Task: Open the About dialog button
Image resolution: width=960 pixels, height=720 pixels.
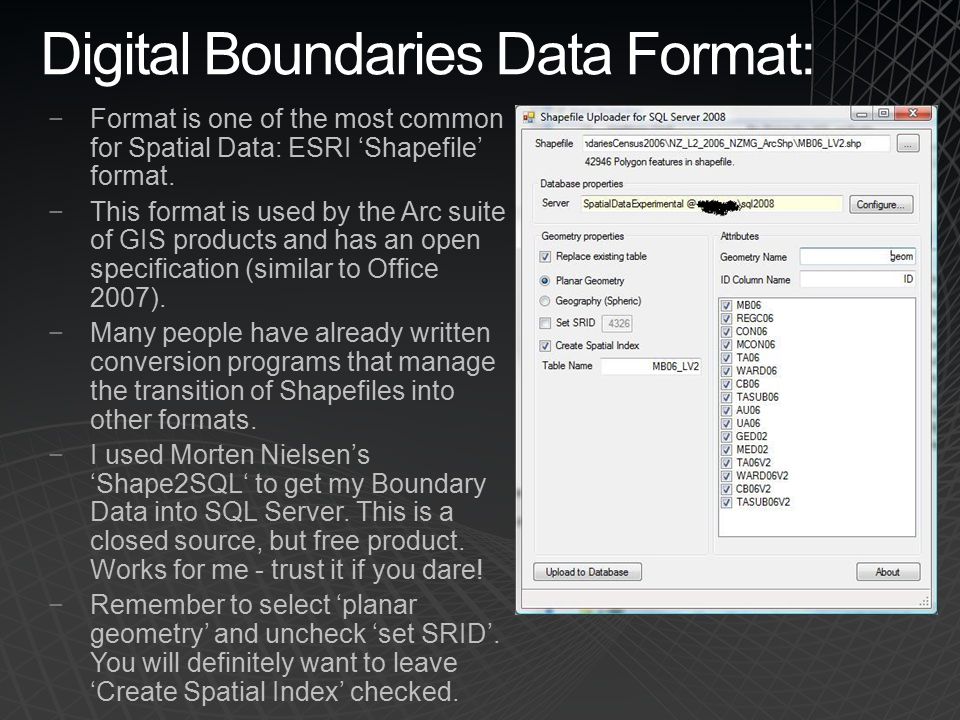Action: [888, 572]
